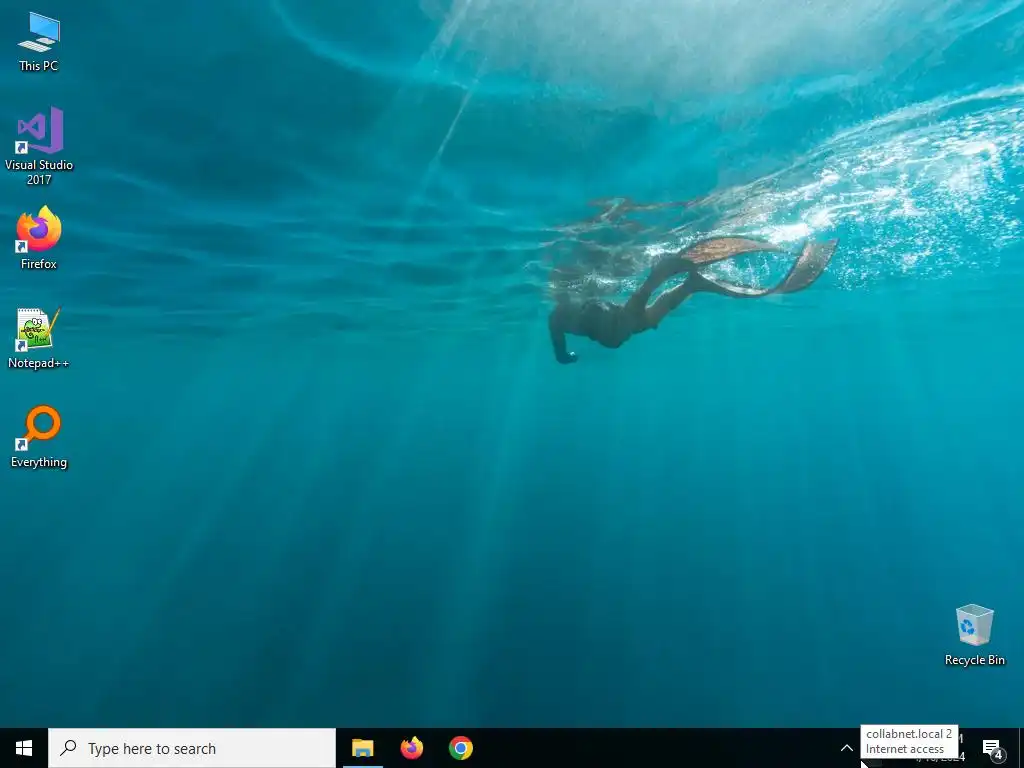Select the Recycle Bin icon
Viewport: 1024px width, 768px height.
click(974, 635)
